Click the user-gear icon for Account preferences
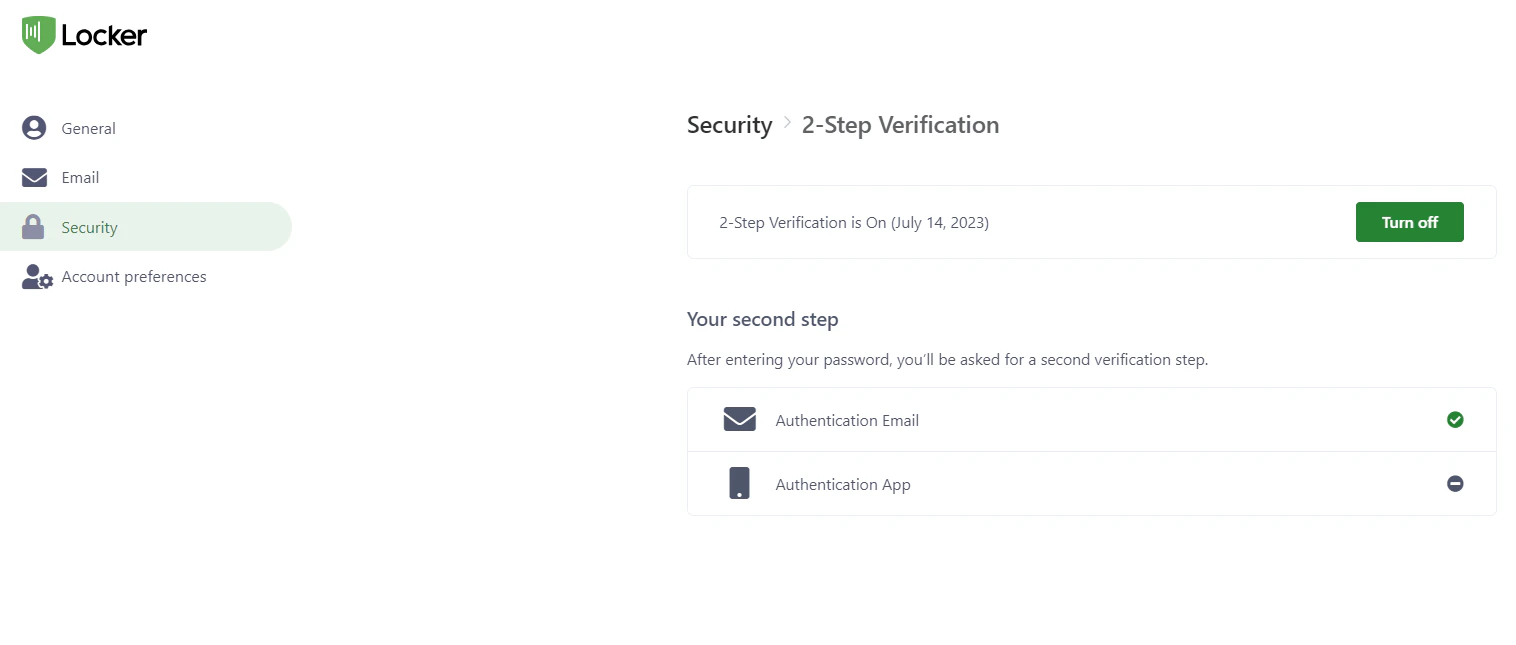1516x645 pixels. (36, 277)
